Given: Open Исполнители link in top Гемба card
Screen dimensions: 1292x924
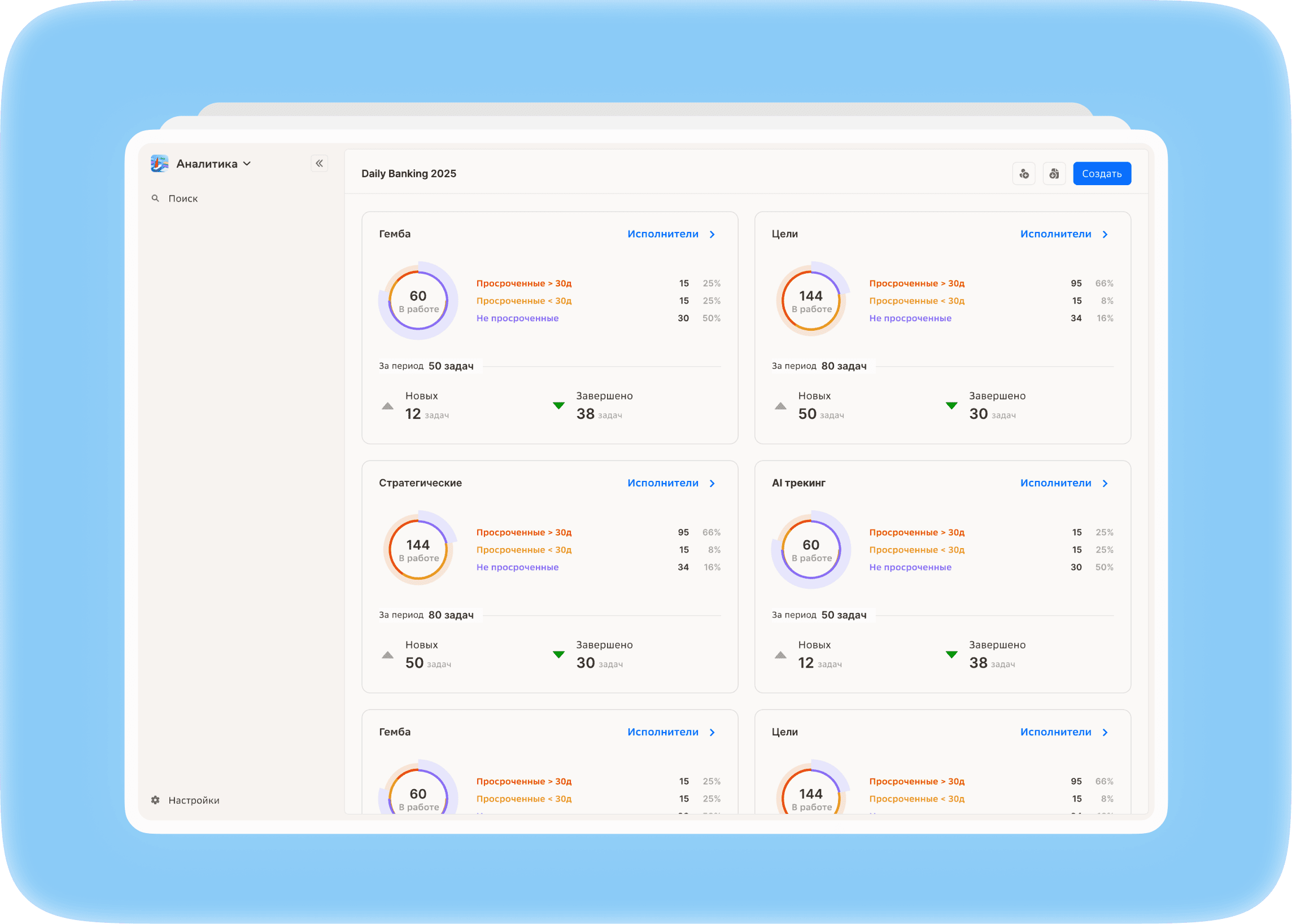Looking at the screenshot, I should [662, 234].
